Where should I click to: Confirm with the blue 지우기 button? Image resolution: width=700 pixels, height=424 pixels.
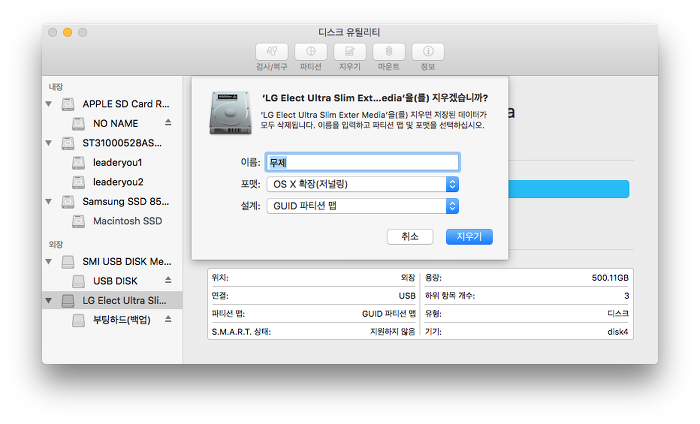point(469,237)
